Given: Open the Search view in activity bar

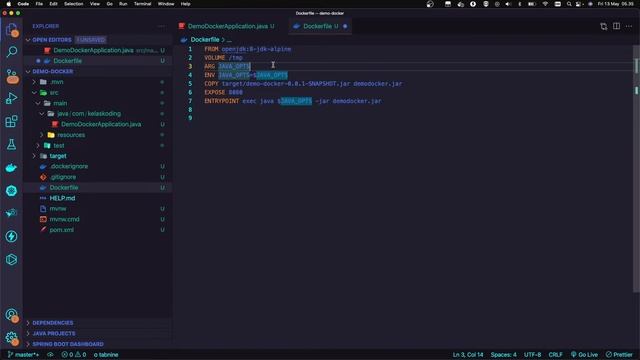Looking at the screenshot, I should point(11,52).
